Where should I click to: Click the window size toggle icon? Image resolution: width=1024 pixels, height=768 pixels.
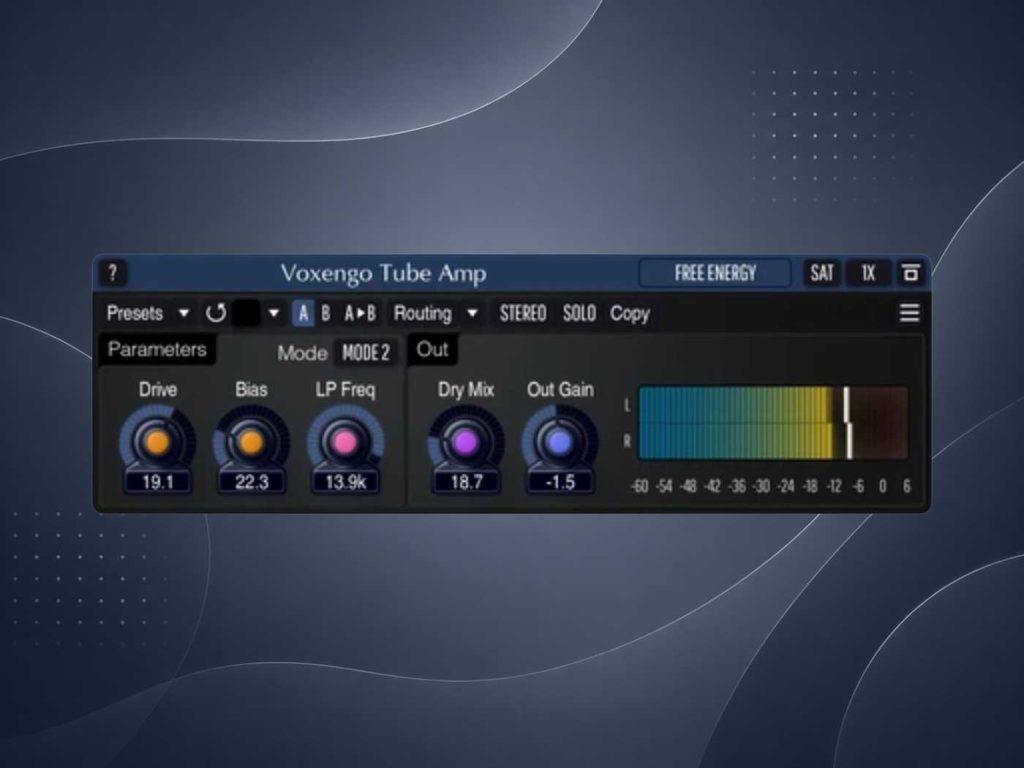[910, 272]
